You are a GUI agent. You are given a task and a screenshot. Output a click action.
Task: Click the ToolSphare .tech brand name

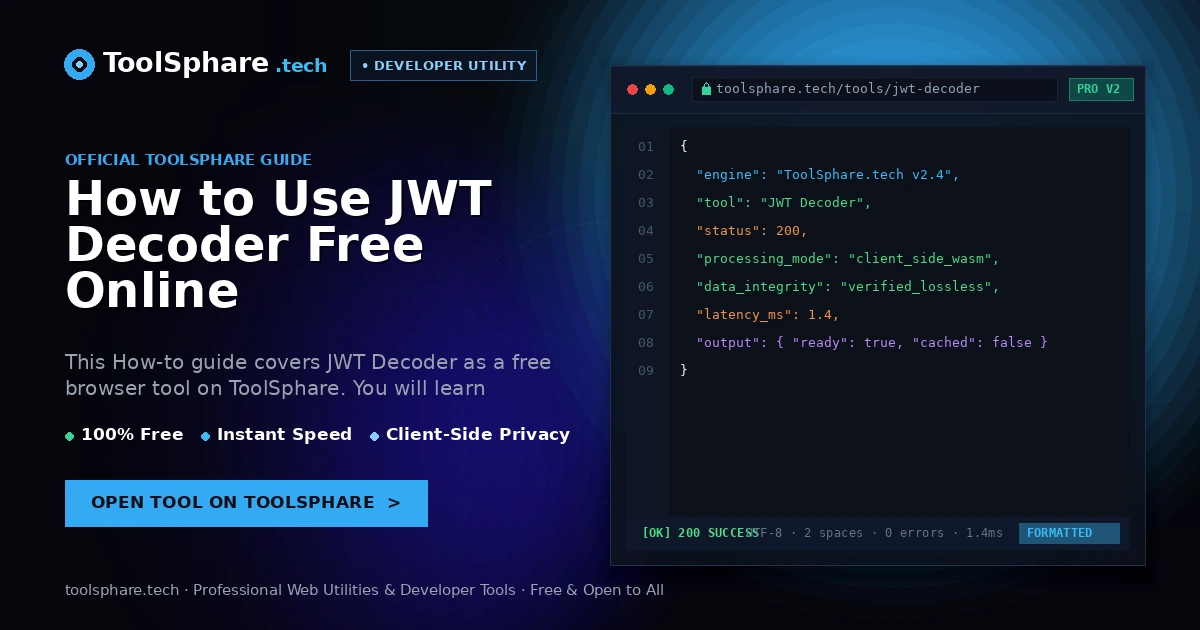tap(215, 64)
